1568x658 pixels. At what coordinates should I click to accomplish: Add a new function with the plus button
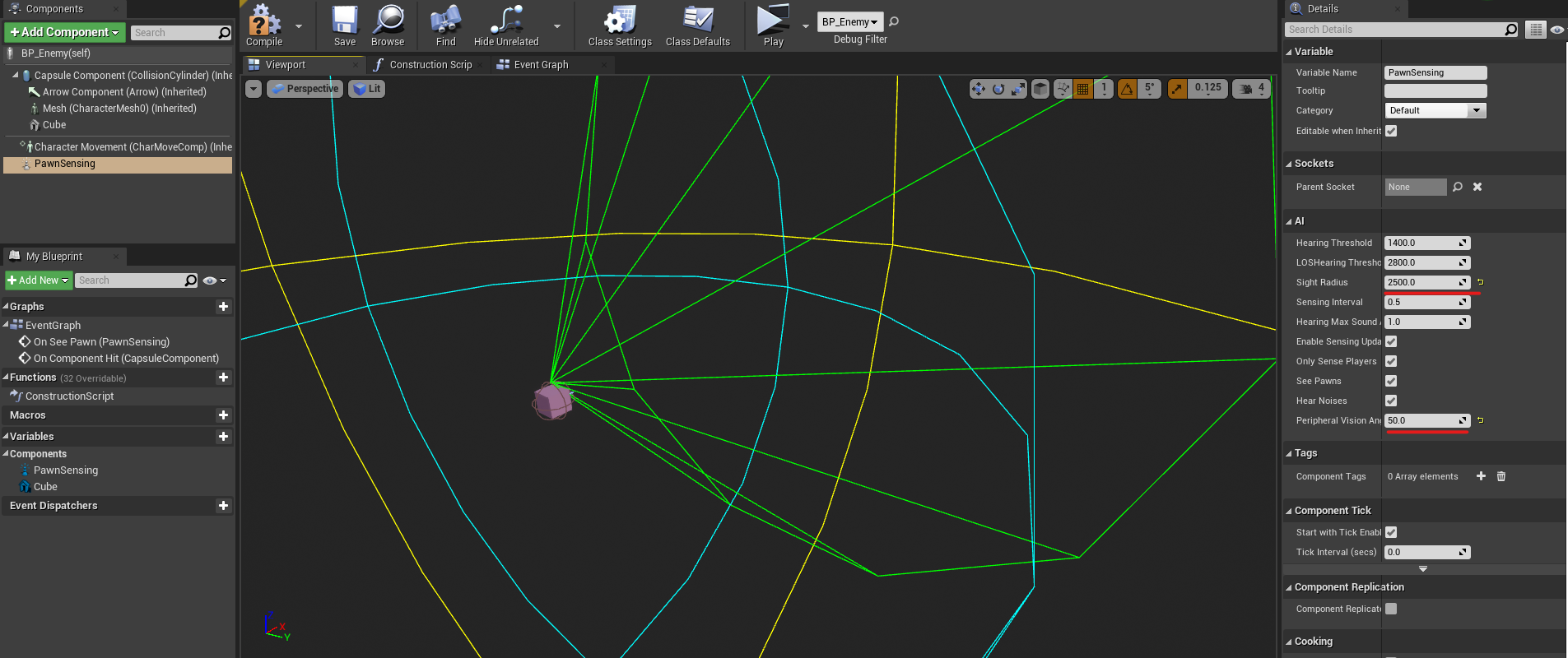(x=223, y=378)
